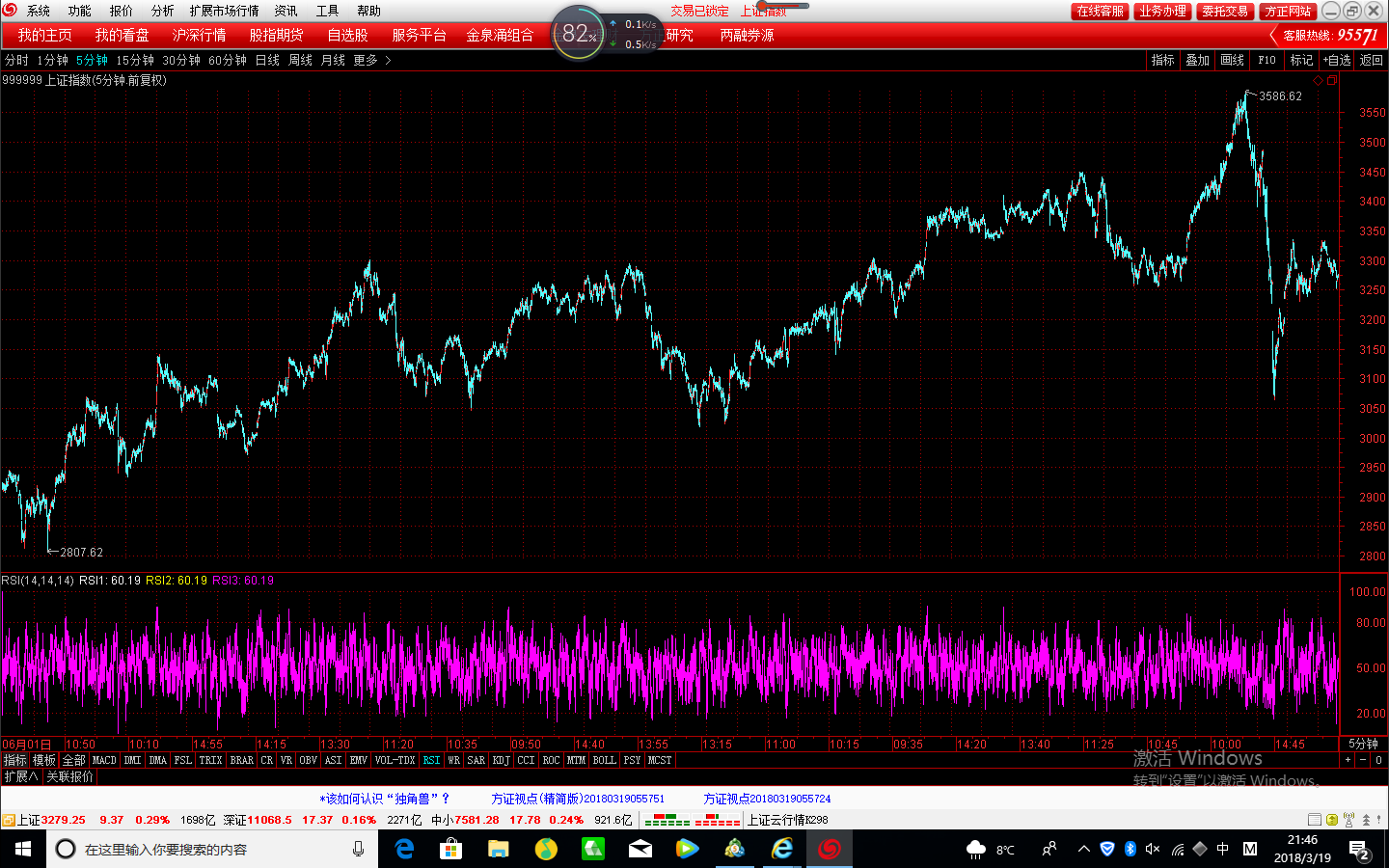Screen dimensions: 1389x868
Task: Select 模板 tab in indicator bar
Action: [x=44, y=760]
